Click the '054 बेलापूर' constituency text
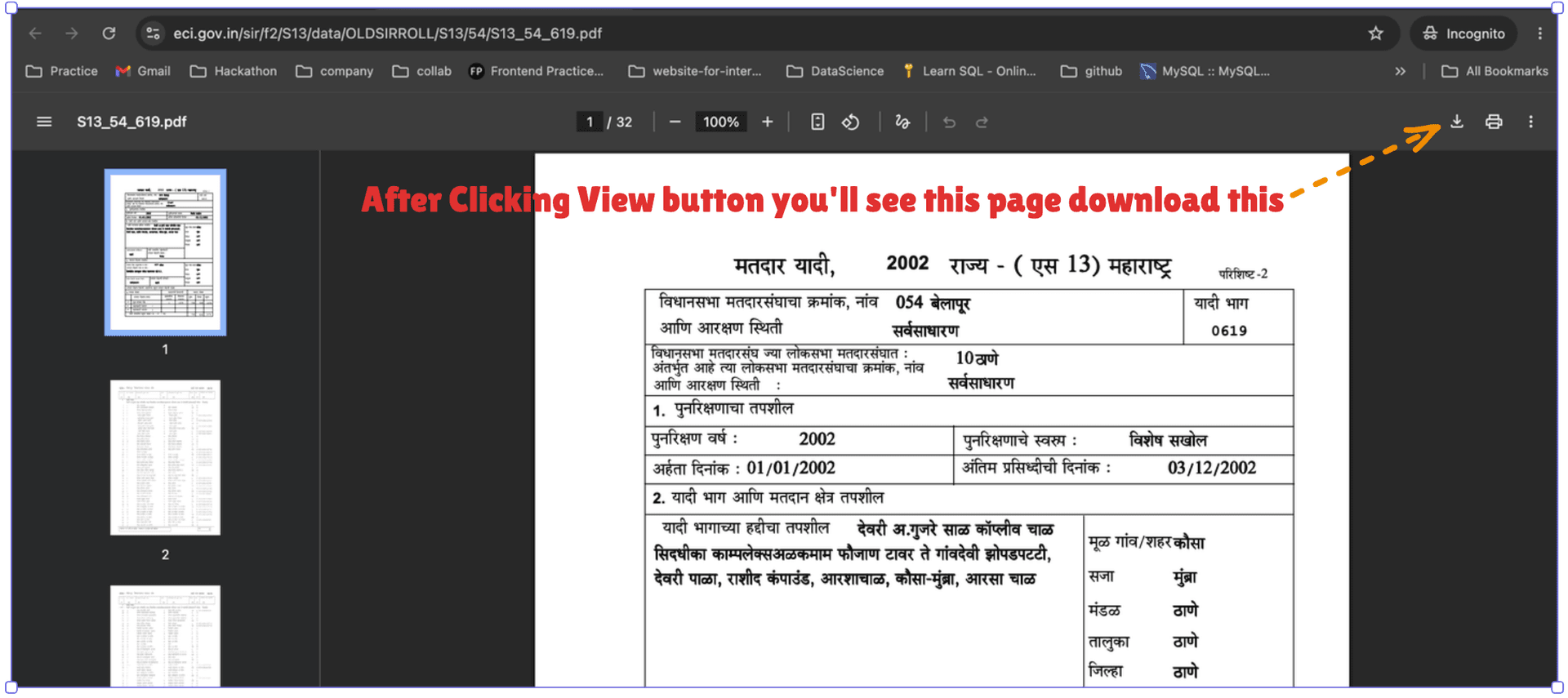Viewport: 1568px width, 698px height. click(x=933, y=303)
